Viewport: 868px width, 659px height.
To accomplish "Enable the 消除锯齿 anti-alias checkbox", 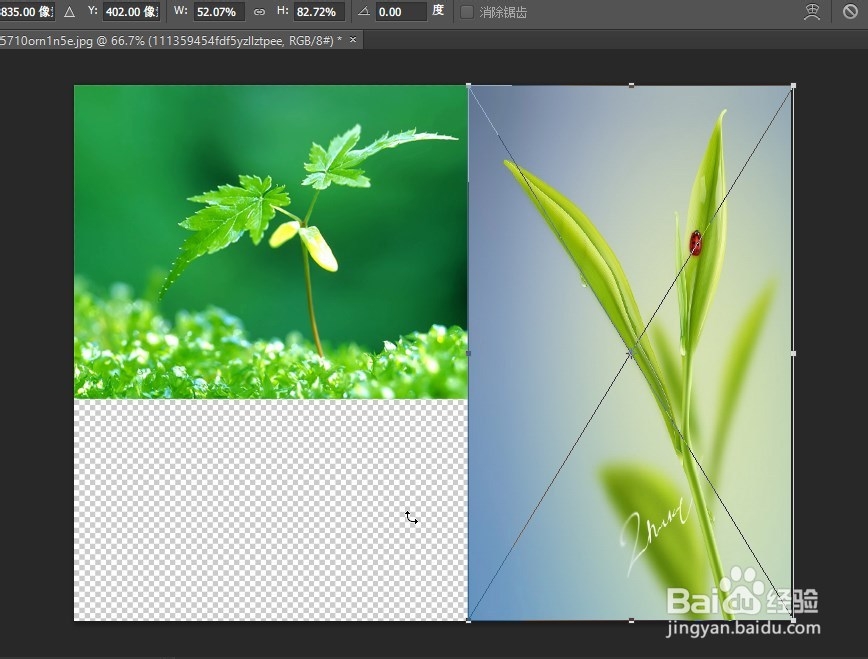I will coord(467,12).
